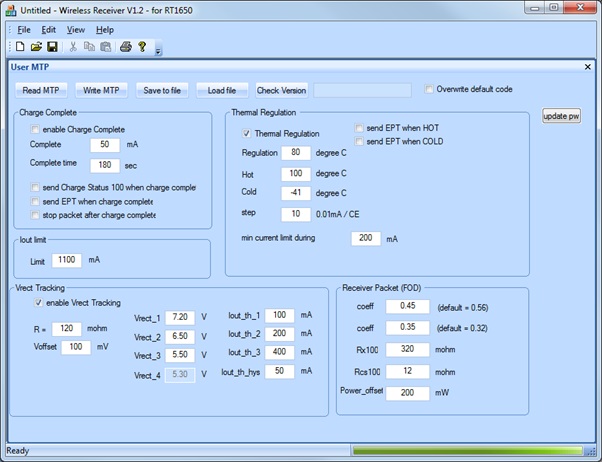The image size is (602, 462).
Task: Toggle send Charge Status 100 checkbox
Action: (x=35, y=187)
